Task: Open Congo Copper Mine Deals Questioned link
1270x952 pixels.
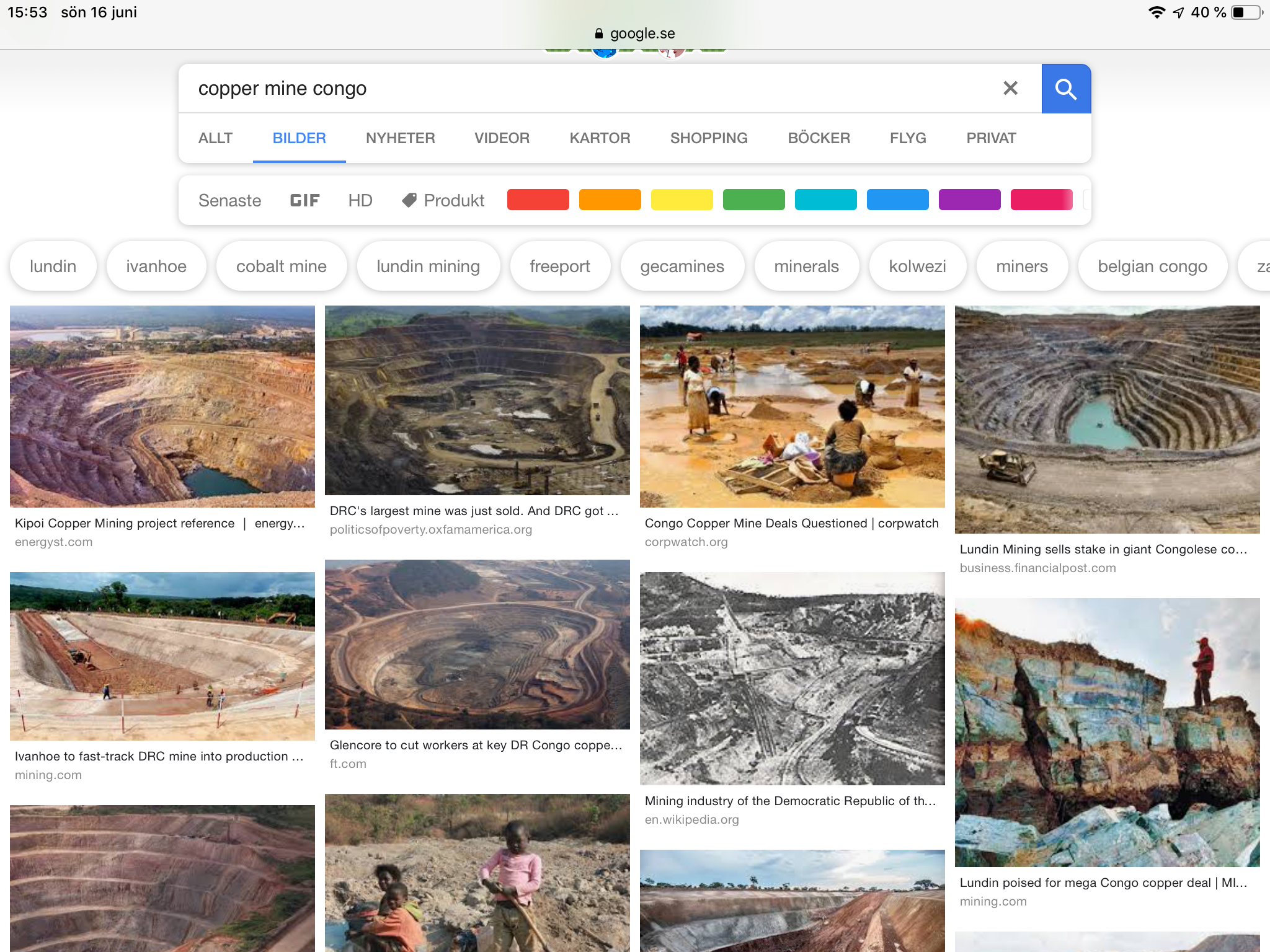Action: coord(791,523)
